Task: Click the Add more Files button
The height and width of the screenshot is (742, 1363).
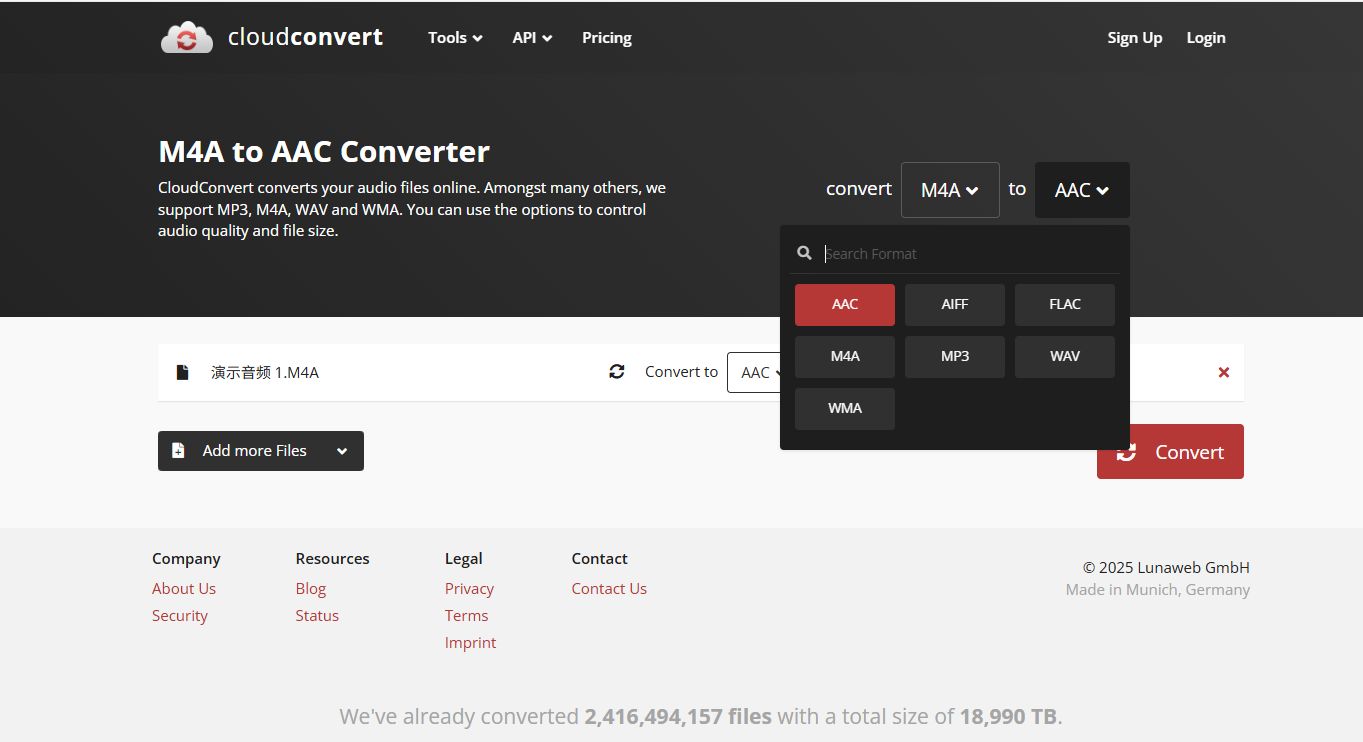Action: pyautogui.click(x=261, y=451)
